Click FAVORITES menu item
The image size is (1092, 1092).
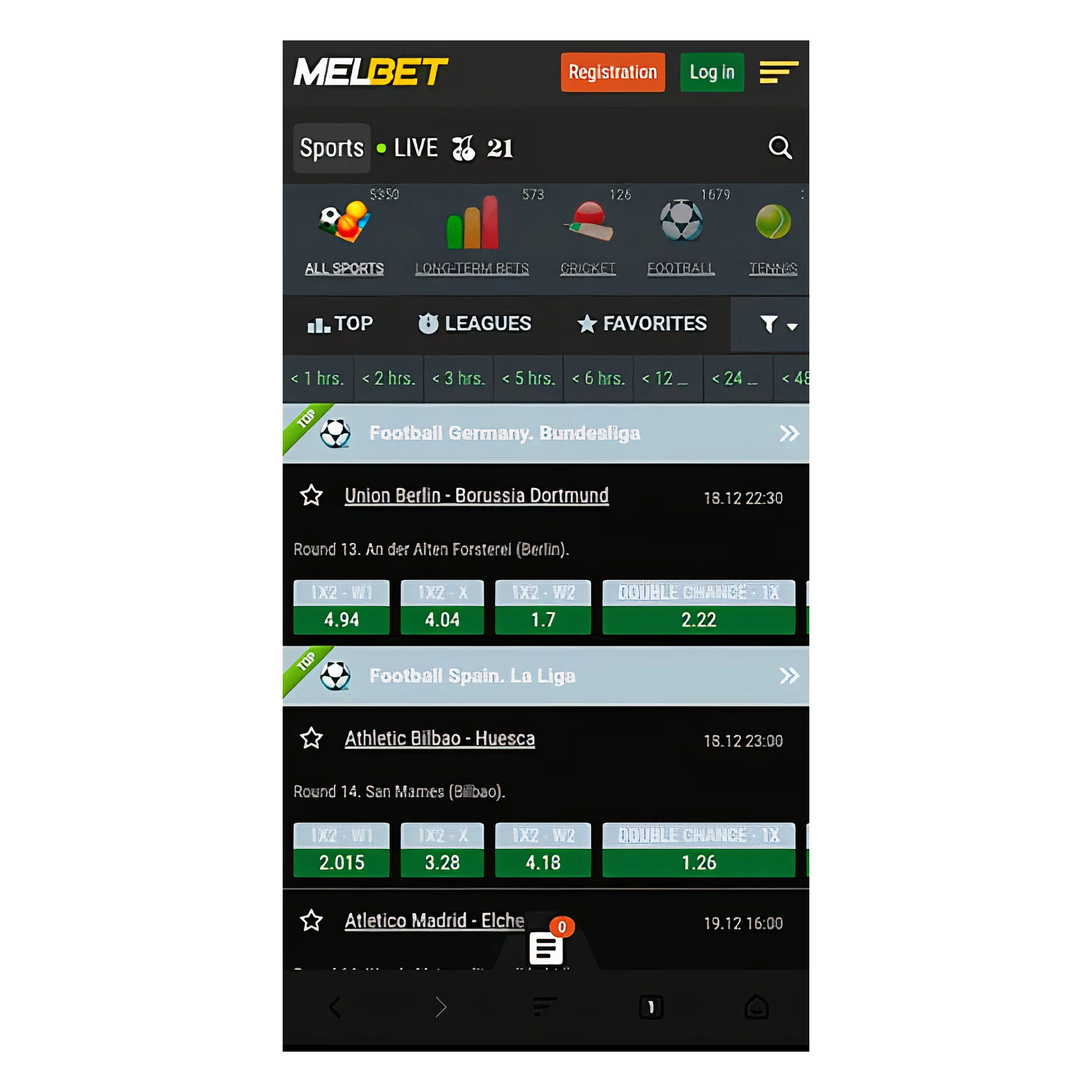644,324
